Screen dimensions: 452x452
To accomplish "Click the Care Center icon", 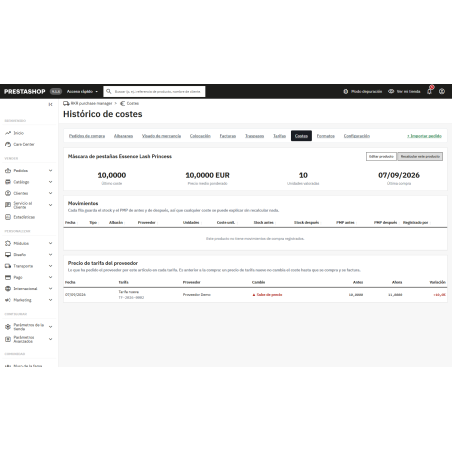I will (x=8, y=144).
